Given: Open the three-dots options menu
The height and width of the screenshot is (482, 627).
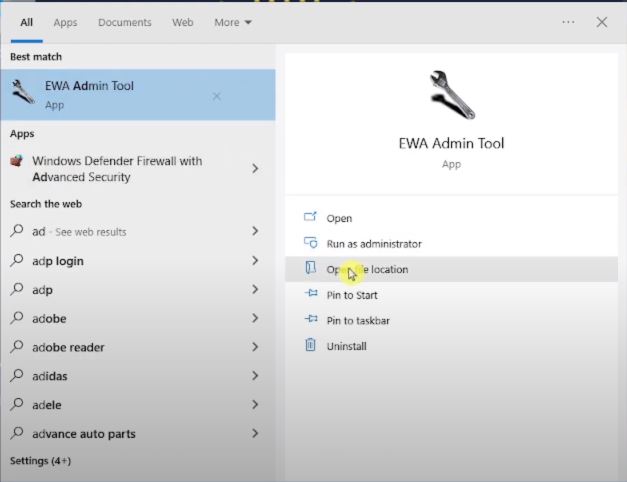Looking at the screenshot, I should (x=568, y=22).
